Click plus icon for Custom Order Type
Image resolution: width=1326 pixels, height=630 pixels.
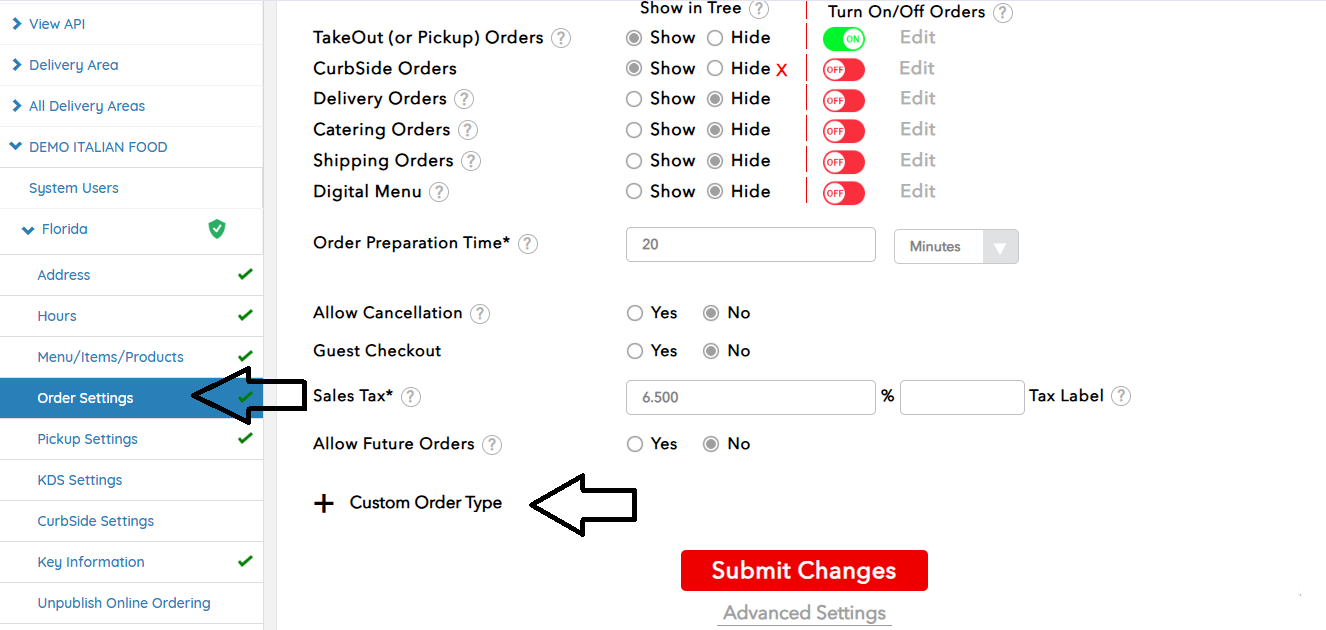pyautogui.click(x=323, y=503)
